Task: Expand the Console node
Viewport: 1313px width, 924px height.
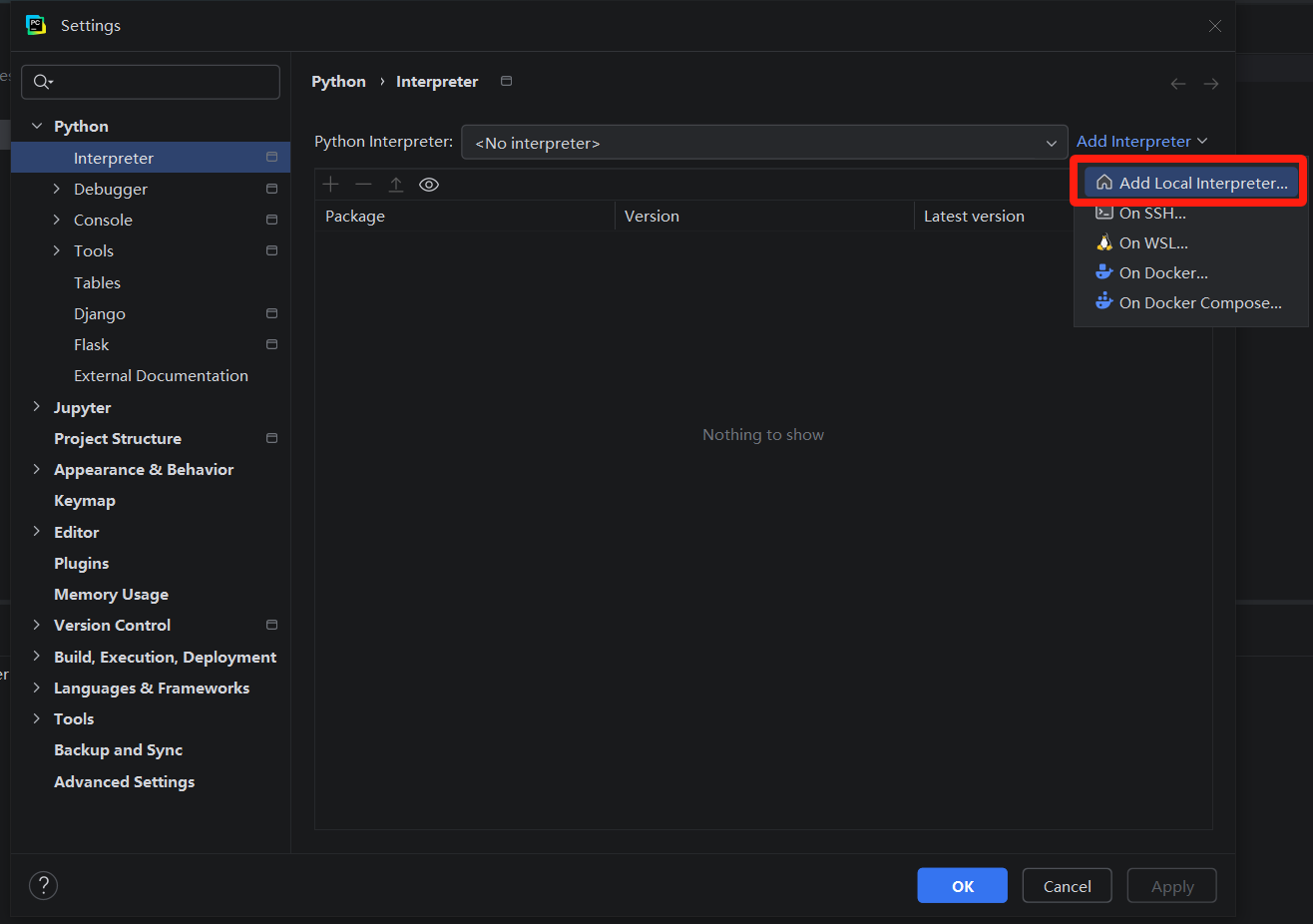Action: pyautogui.click(x=57, y=220)
